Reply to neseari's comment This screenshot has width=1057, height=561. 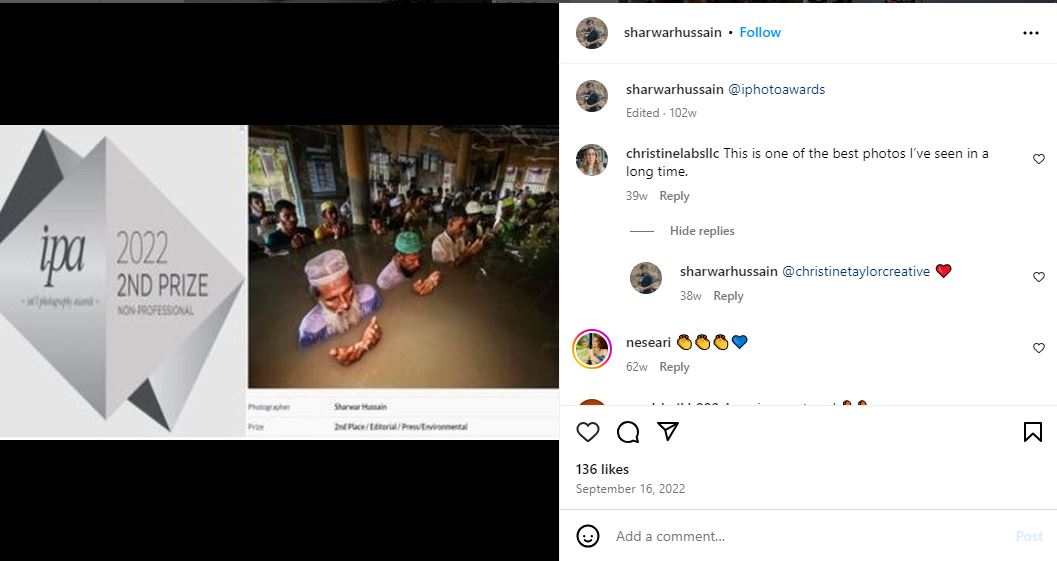pyautogui.click(x=675, y=367)
